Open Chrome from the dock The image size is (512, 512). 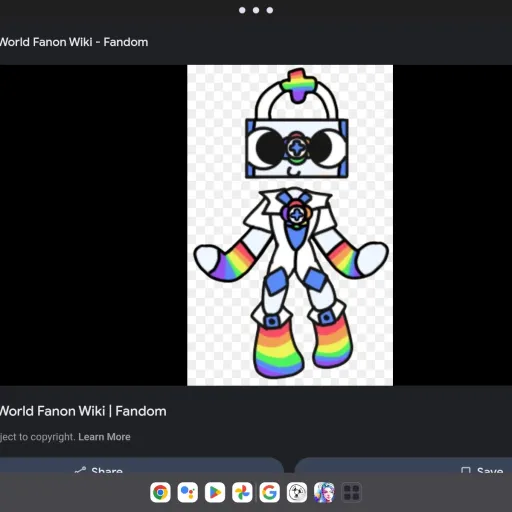pos(160,492)
